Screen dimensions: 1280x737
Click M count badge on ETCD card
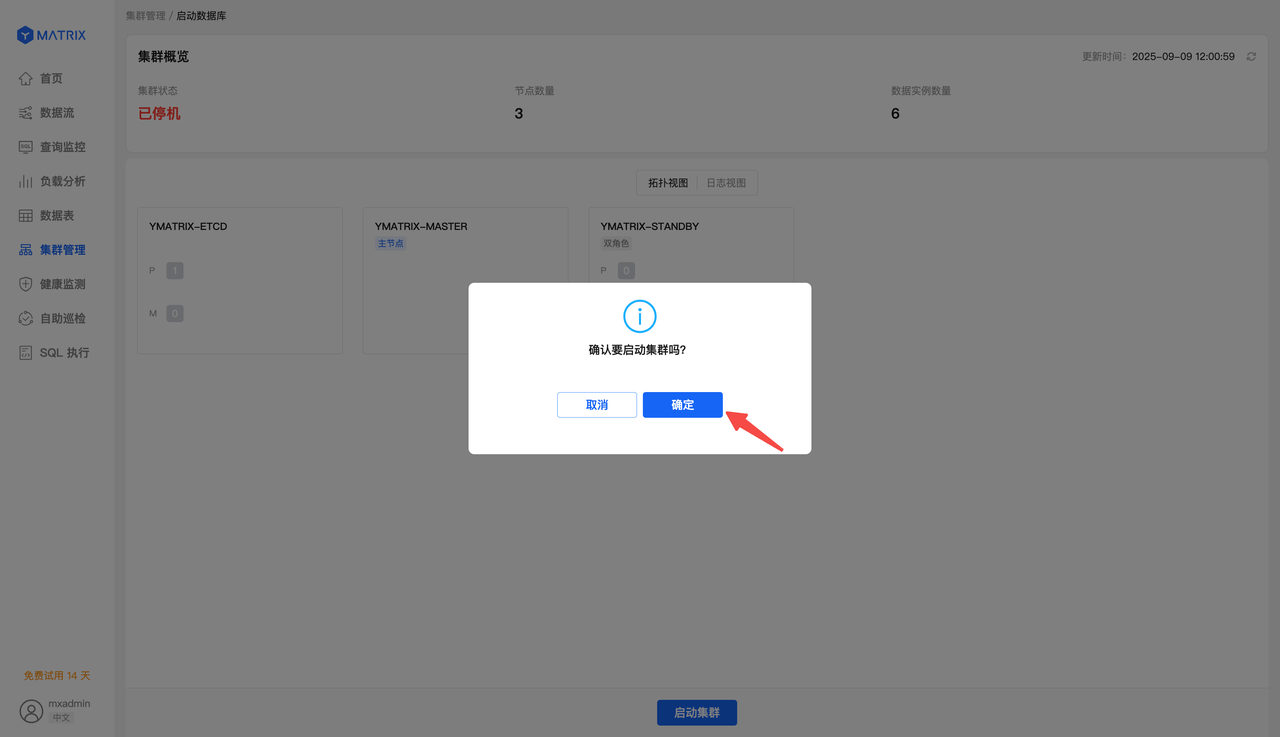click(175, 314)
